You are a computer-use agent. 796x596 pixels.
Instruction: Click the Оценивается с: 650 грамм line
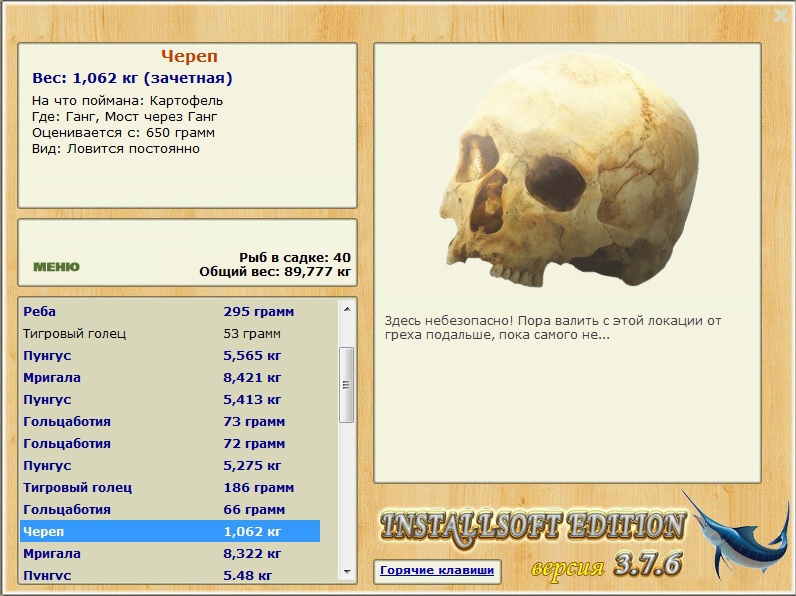123,133
